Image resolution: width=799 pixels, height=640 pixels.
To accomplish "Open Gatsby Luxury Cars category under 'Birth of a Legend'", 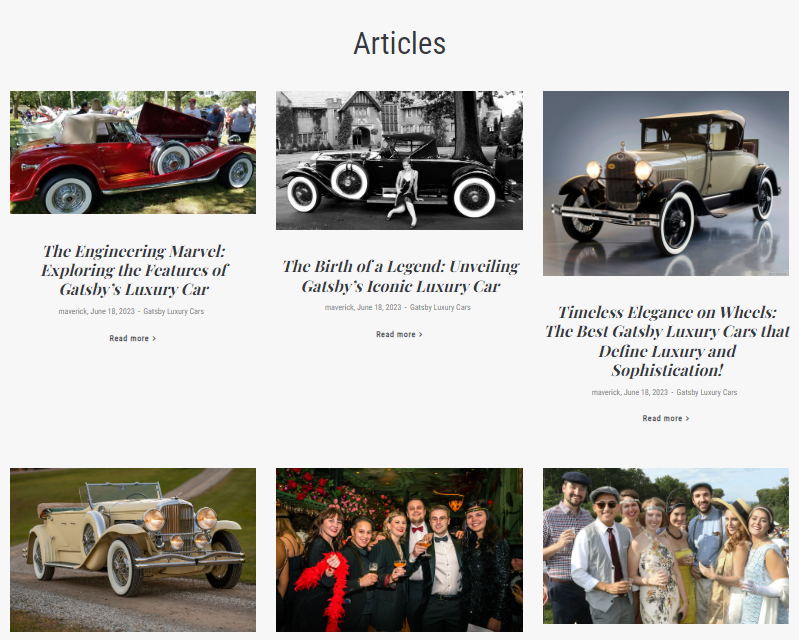I will click(x=440, y=308).
